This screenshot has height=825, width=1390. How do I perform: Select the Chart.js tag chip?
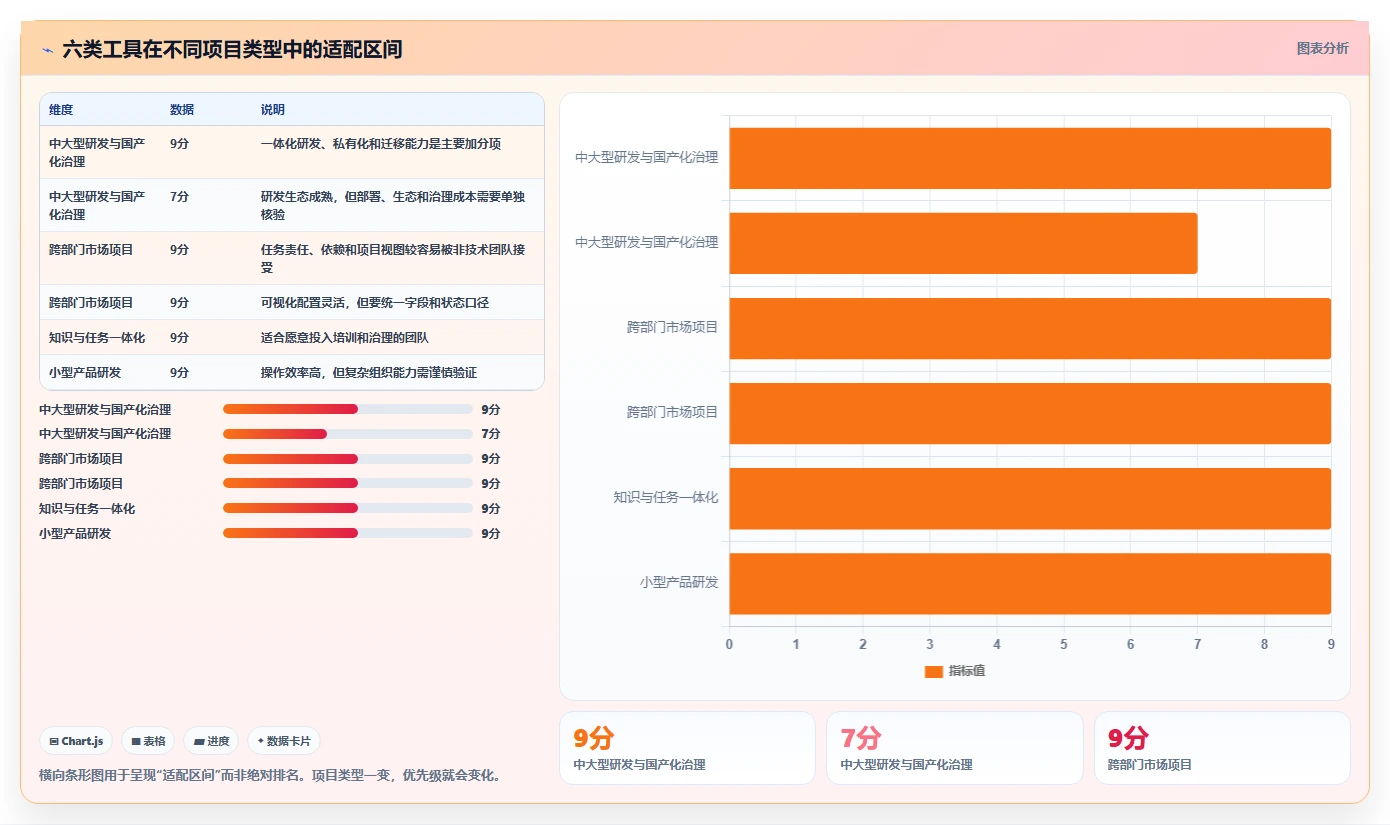pyautogui.click(x=77, y=741)
